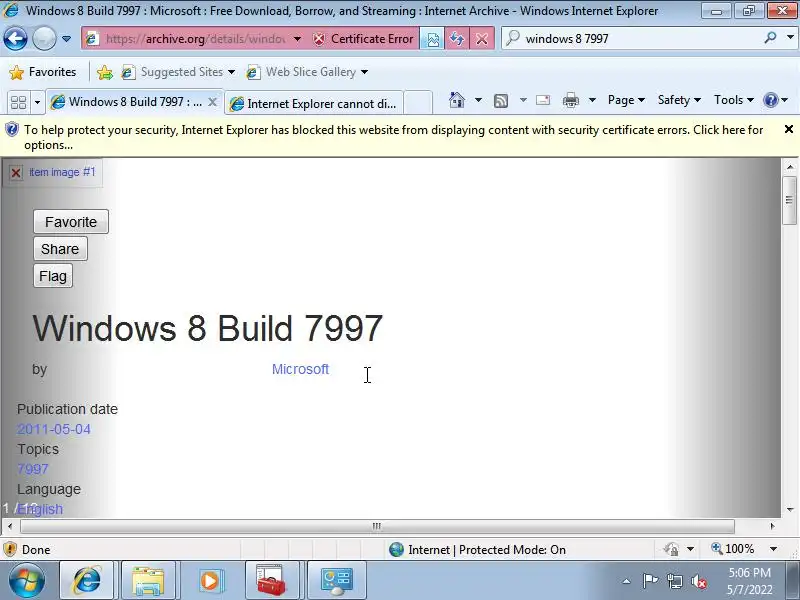
Task: Expand the tab list dropdown arrow
Action: point(37,103)
